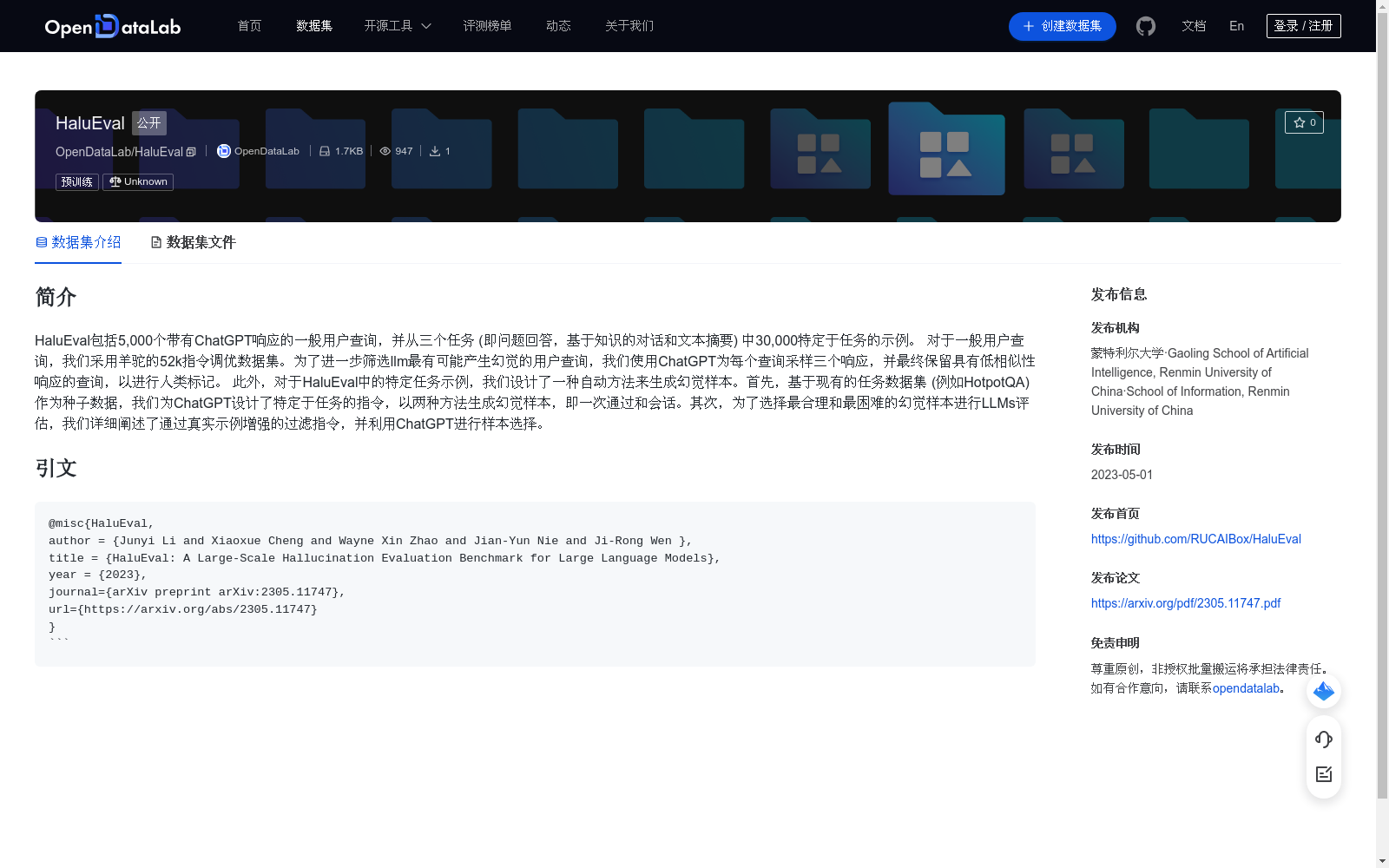The image size is (1389, 868).
Task: Click the page vertical scrollbar thumb
Action: 1382,405
